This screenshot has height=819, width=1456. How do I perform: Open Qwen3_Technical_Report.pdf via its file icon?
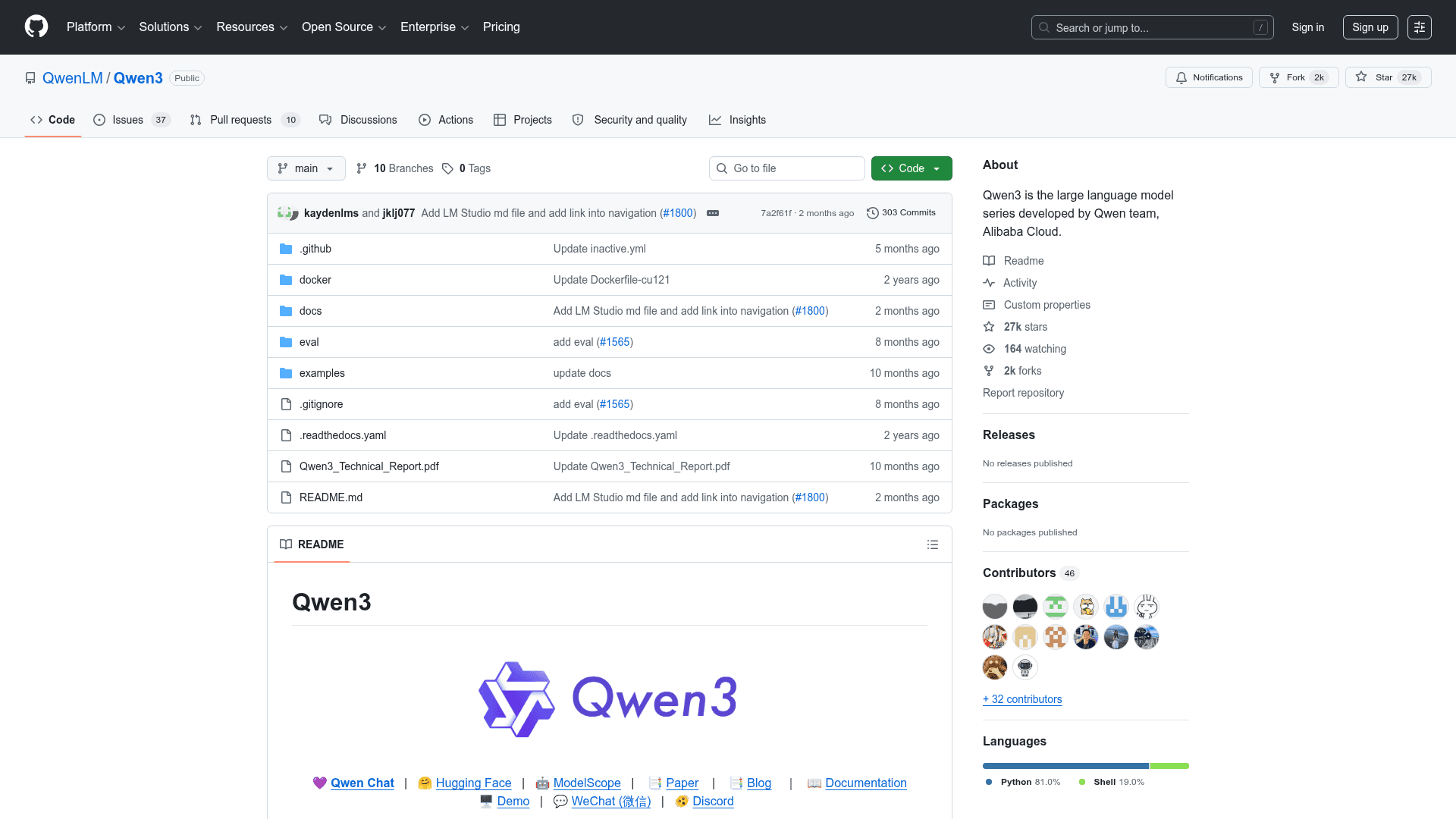click(286, 466)
